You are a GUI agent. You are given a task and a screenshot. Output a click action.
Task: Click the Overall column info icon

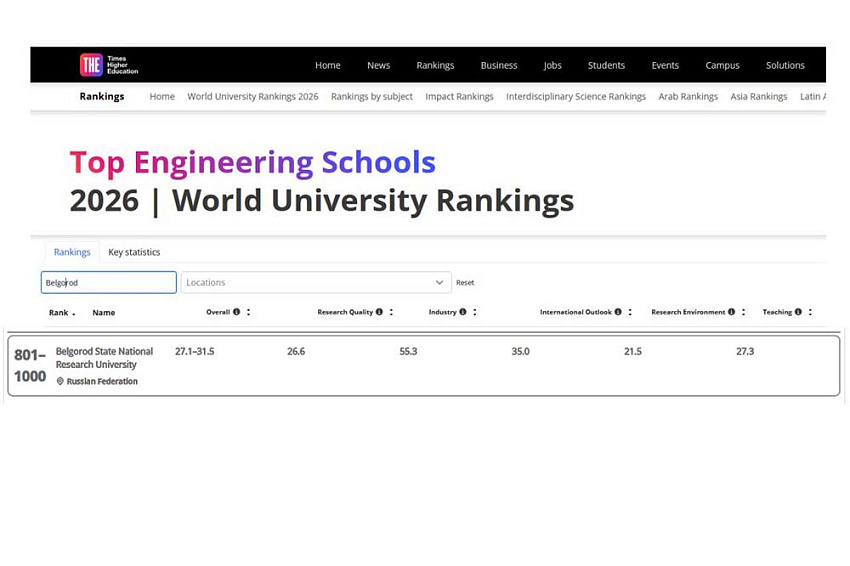pyautogui.click(x=237, y=312)
